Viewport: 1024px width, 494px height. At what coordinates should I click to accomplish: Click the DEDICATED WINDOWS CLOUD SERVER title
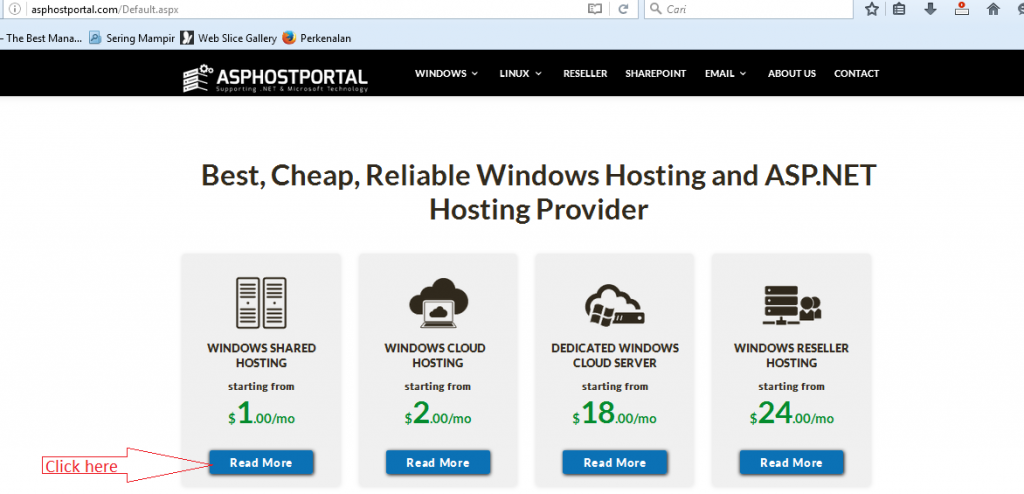coord(615,355)
